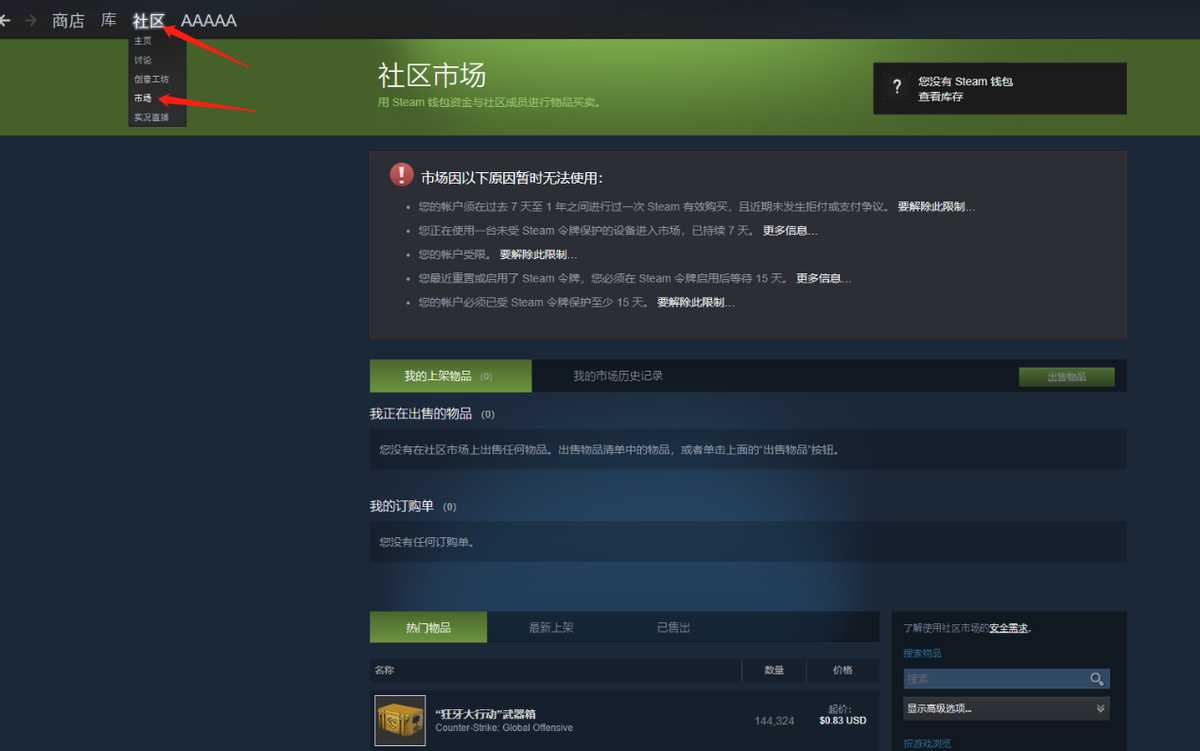Screen dimensions: 1200x751
Task: Open the 商店 menu
Action: click(68, 20)
